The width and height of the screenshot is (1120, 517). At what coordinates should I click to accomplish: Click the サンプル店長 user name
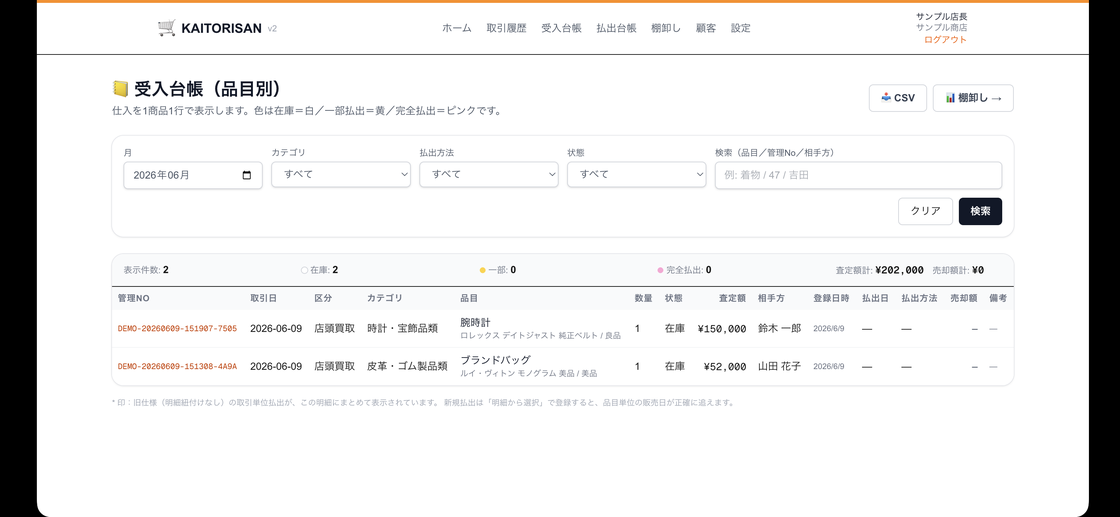click(x=941, y=16)
